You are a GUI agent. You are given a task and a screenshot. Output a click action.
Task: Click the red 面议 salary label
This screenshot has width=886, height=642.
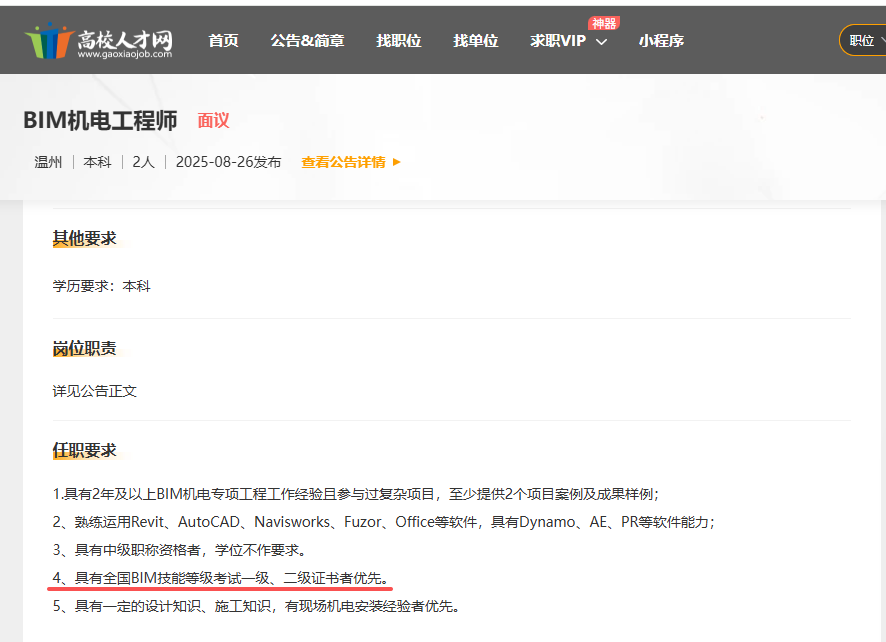click(213, 121)
